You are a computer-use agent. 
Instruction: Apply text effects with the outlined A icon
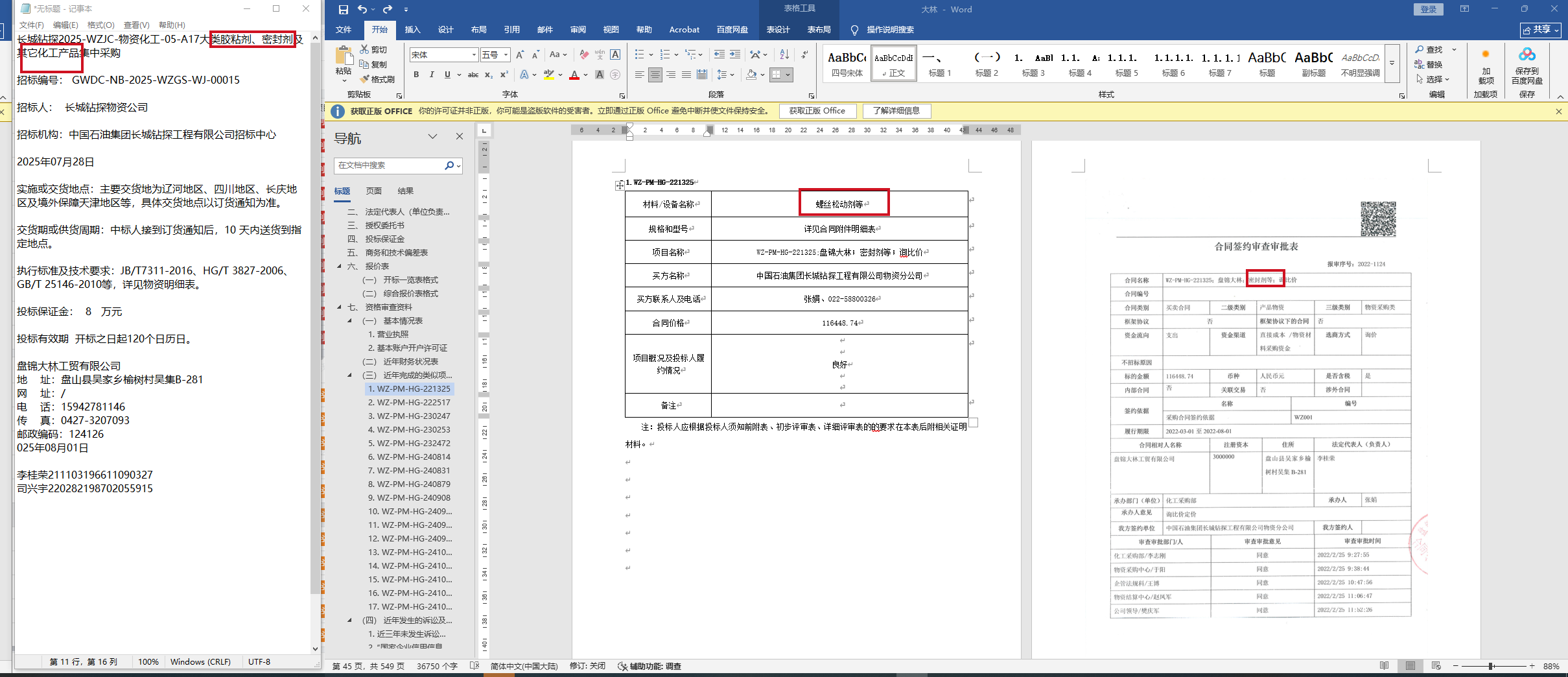click(524, 75)
